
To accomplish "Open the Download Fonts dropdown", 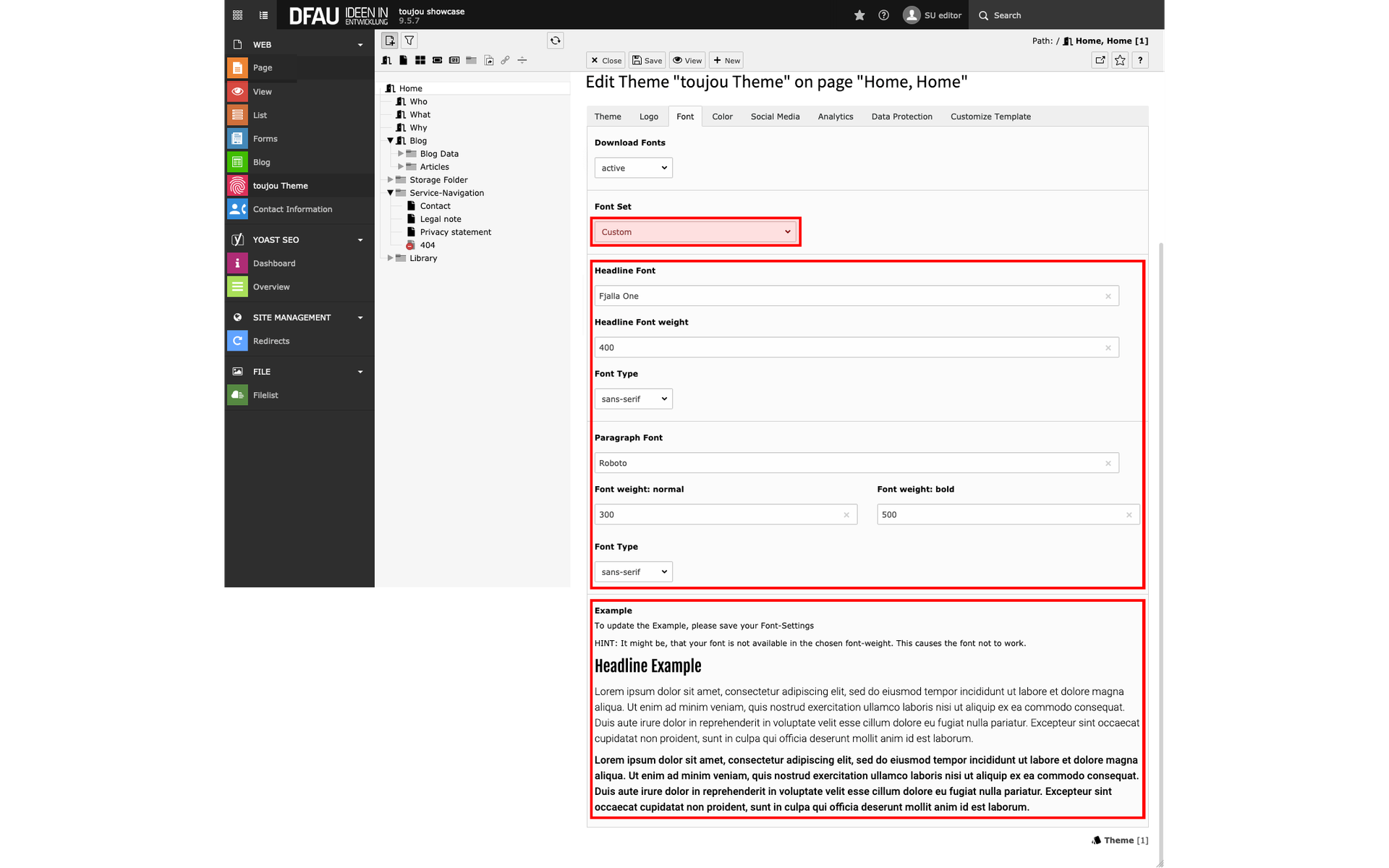I will pos(633,168).
